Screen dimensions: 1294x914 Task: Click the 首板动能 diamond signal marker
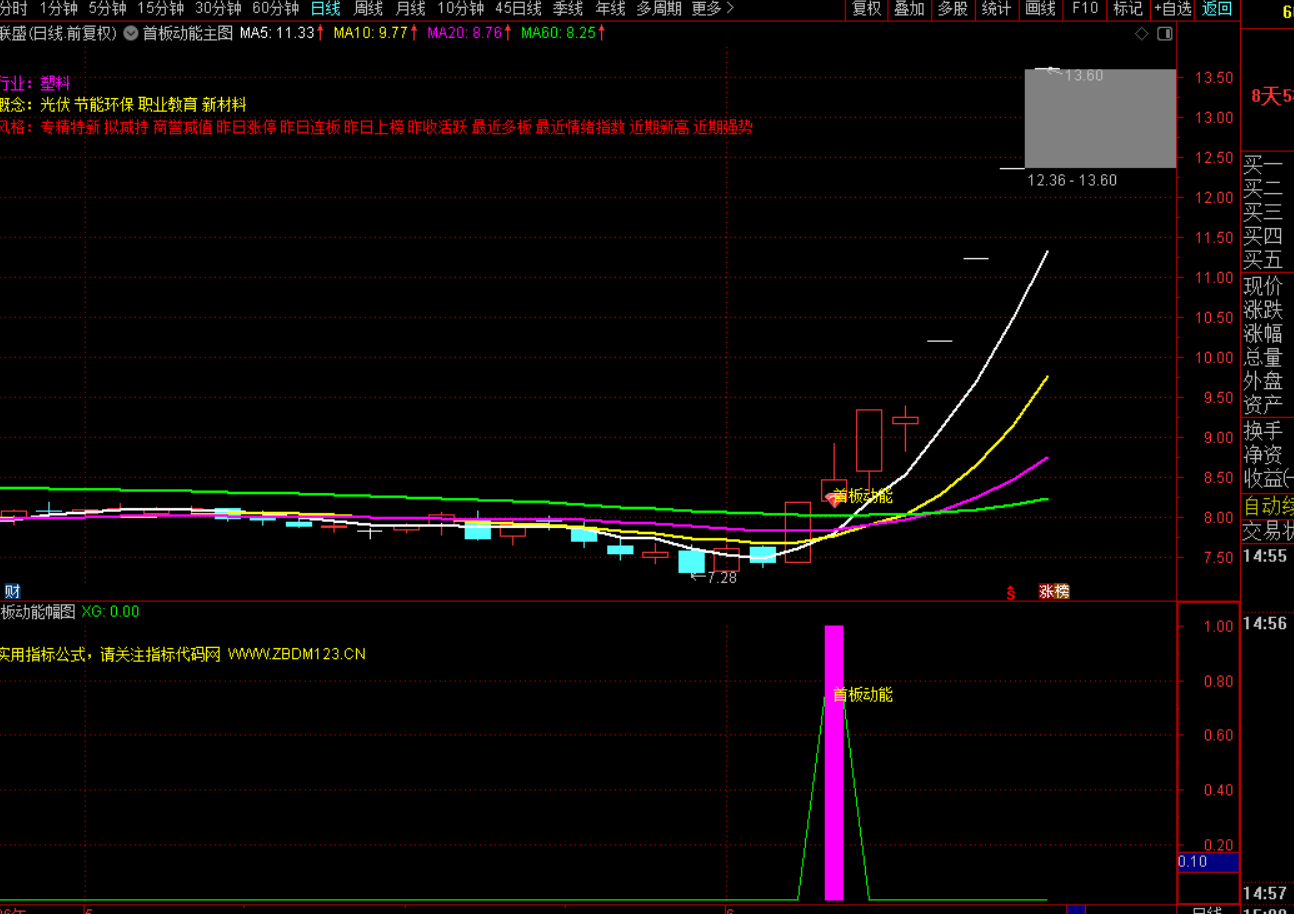coord(832,498)
